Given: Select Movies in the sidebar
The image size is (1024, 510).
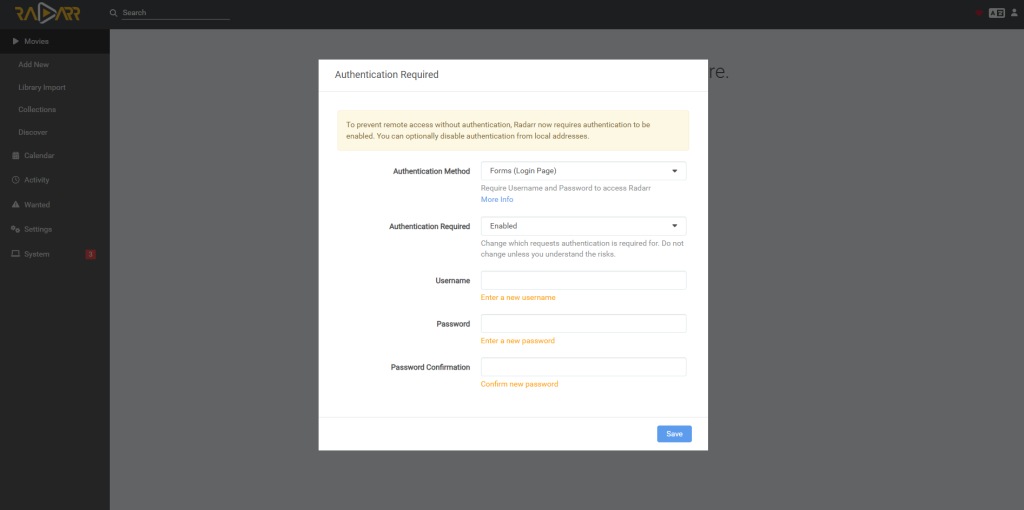Looking at the screenshot, I should tap(36, 41).
